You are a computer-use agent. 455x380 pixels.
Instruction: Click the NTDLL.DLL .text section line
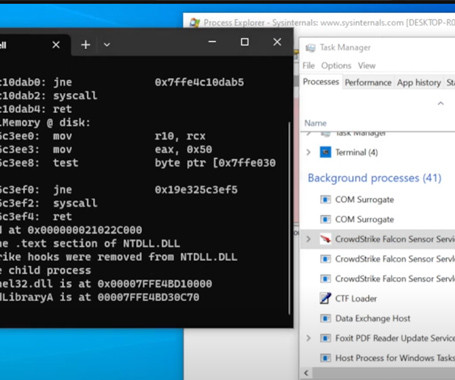90,243
